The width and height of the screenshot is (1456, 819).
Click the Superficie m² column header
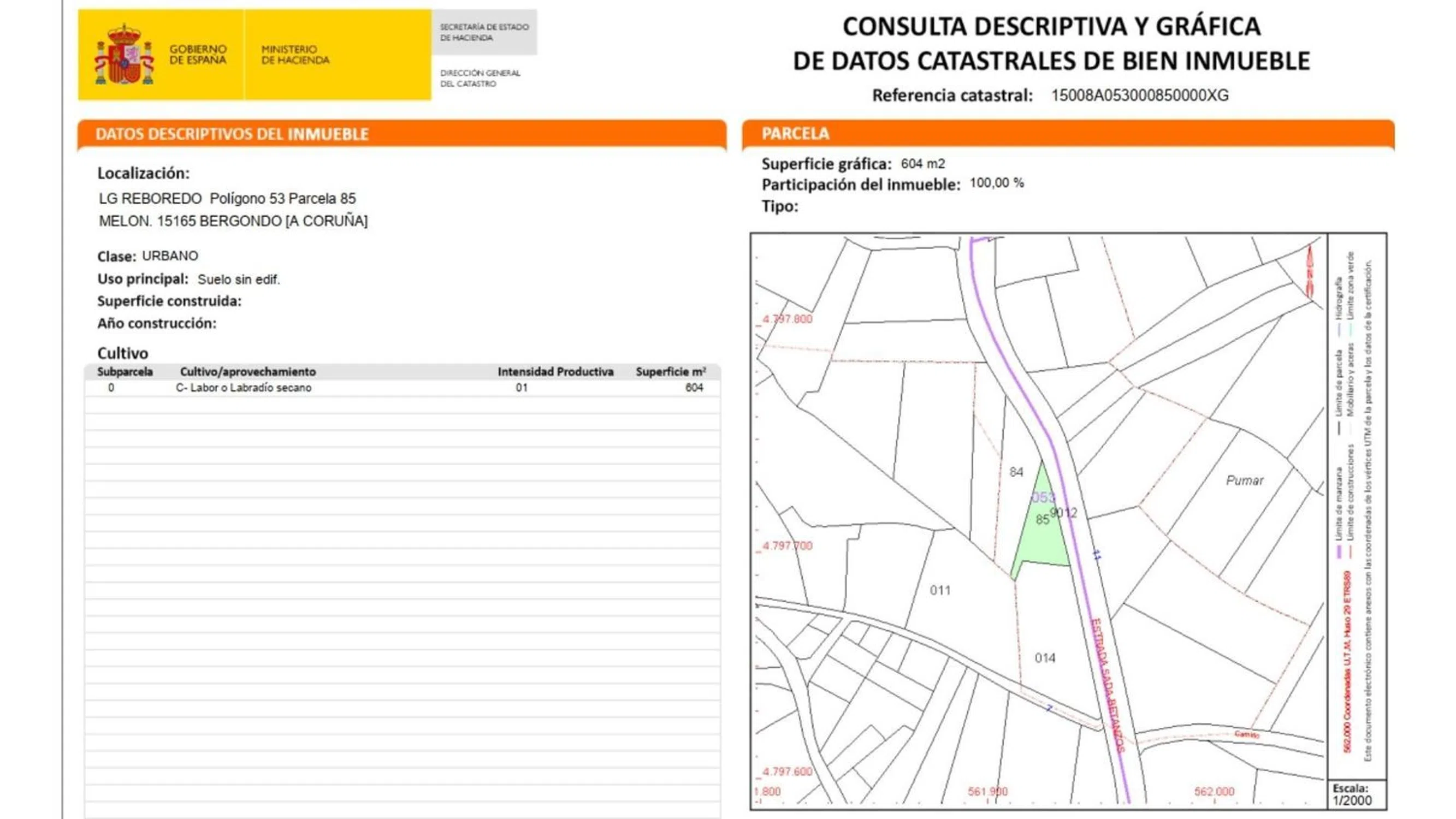coord(670,372)
